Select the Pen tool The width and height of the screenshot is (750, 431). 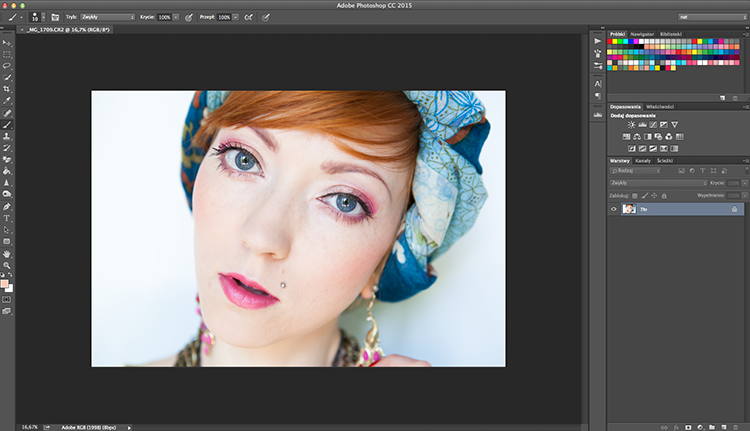pos(7,207)
